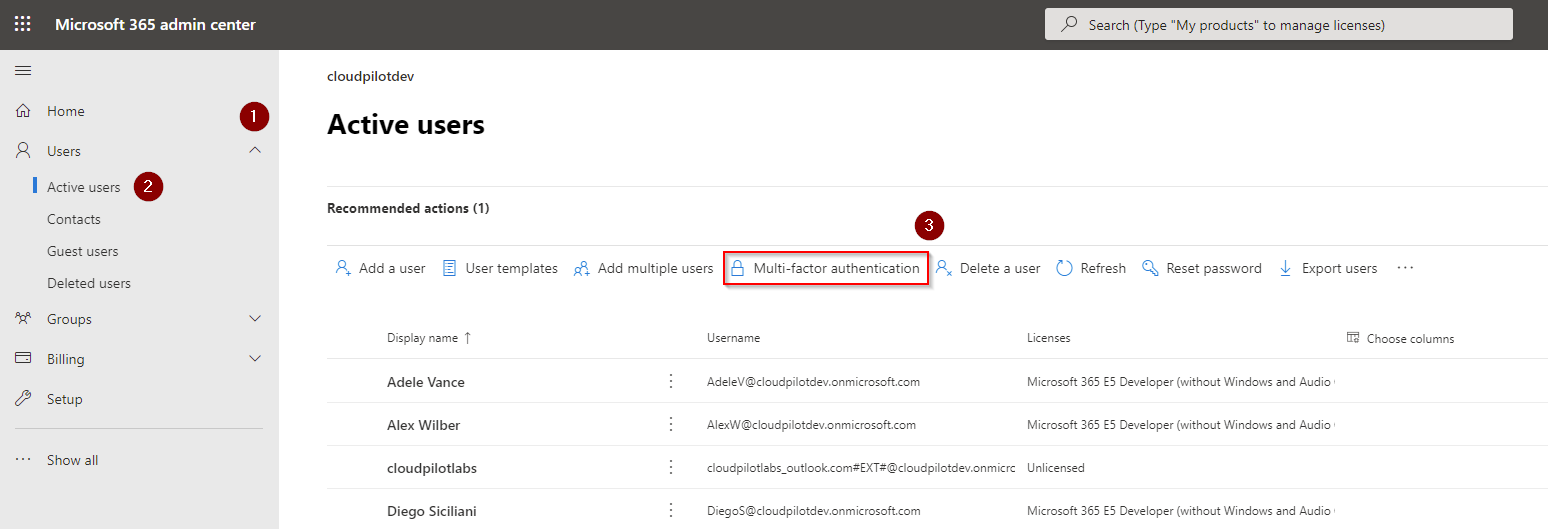1548x529 pixels.
Task: Open cloudpilotlabs user details
Action: [432, 468]
